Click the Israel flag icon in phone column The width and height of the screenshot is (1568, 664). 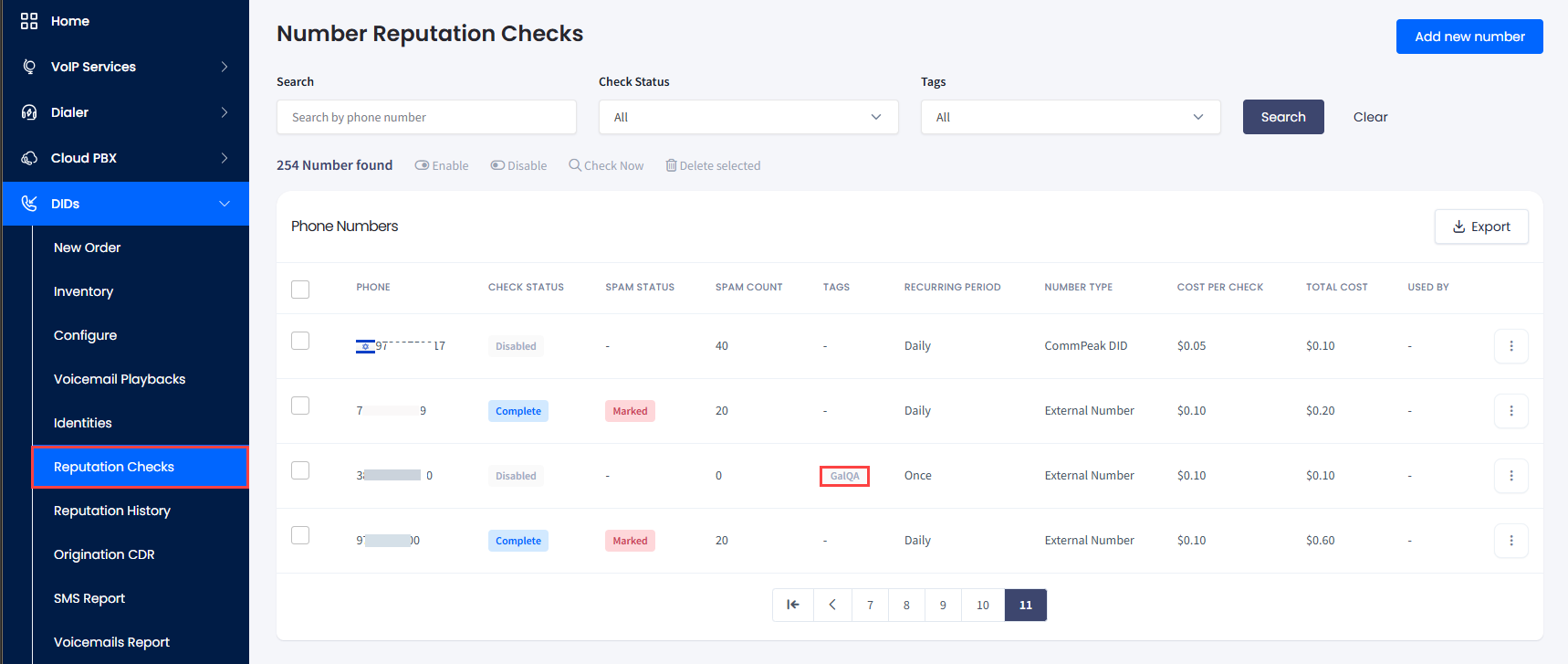pos(365,346)
